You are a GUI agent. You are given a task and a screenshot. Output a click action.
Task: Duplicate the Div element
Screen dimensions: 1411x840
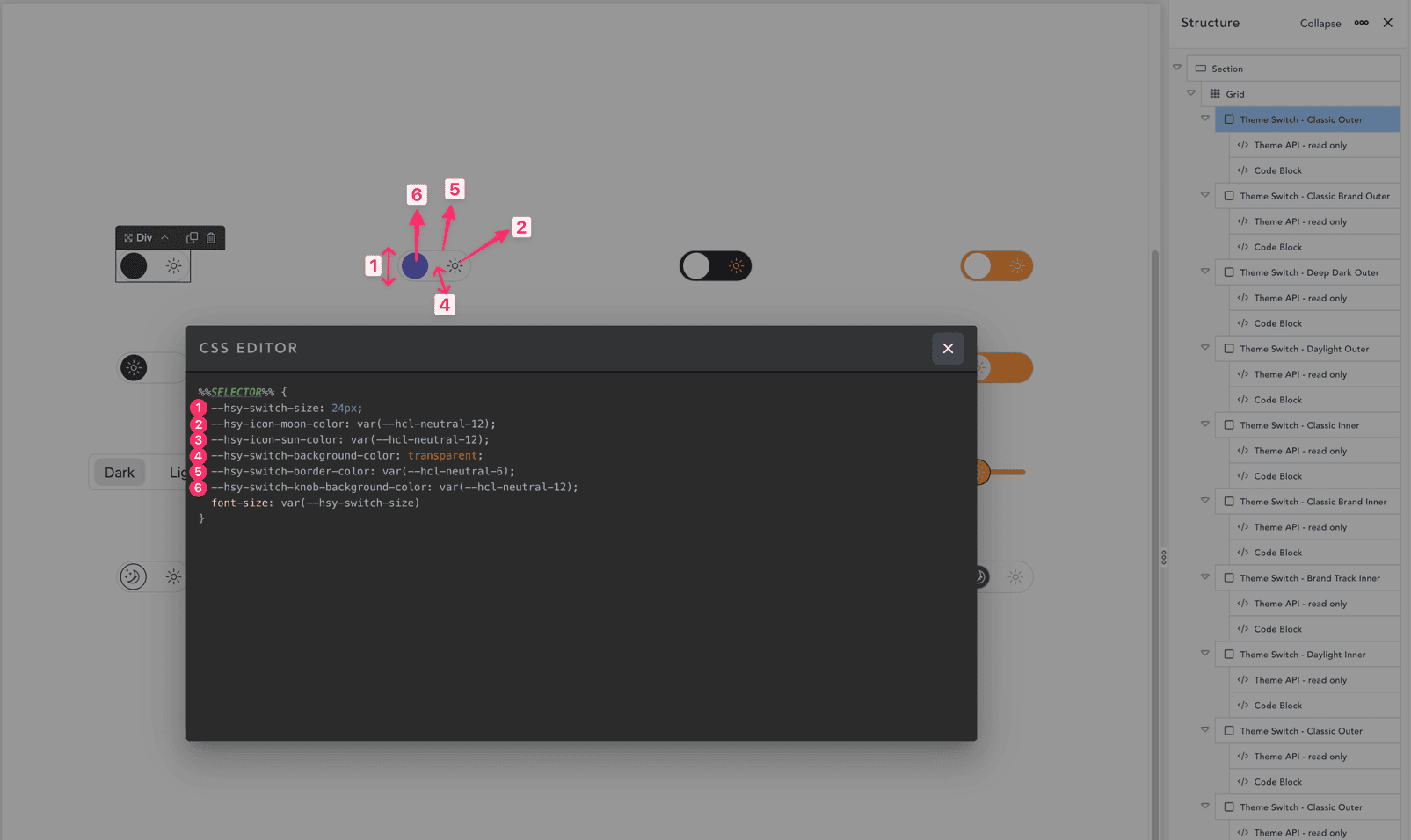pos(191,237)
